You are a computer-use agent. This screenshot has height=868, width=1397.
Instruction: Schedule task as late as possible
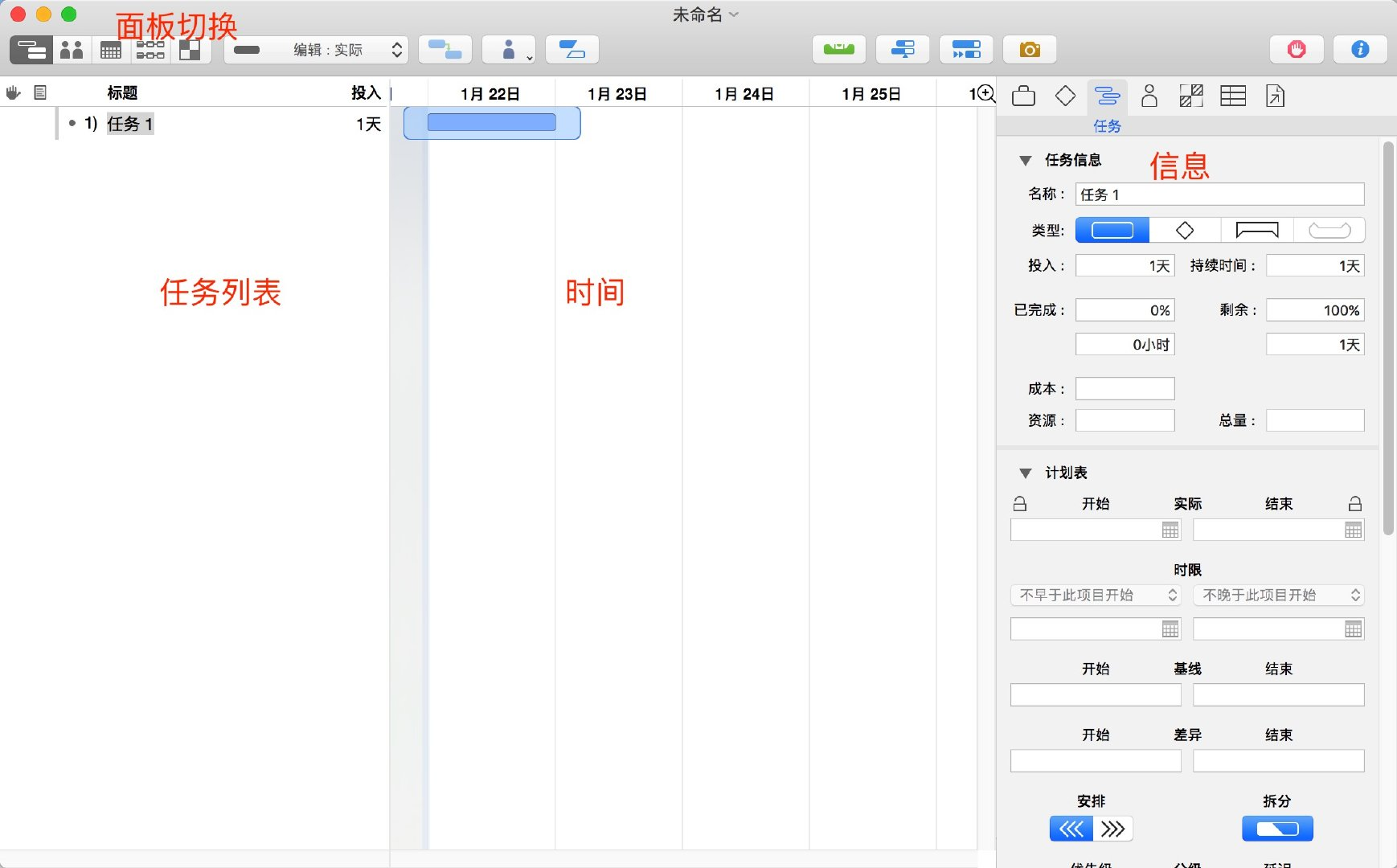click(1113, 829)
